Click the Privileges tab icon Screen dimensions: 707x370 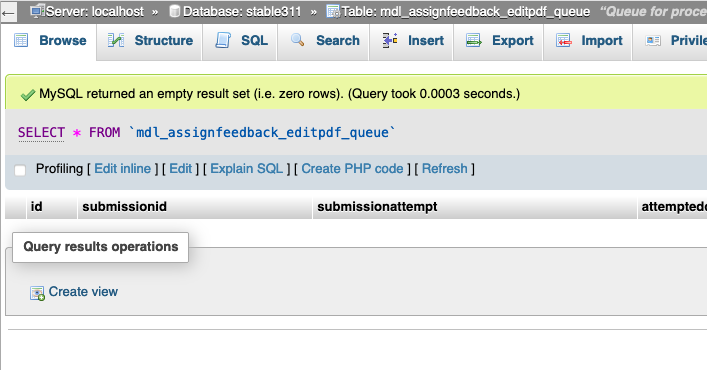pos(653,41)
